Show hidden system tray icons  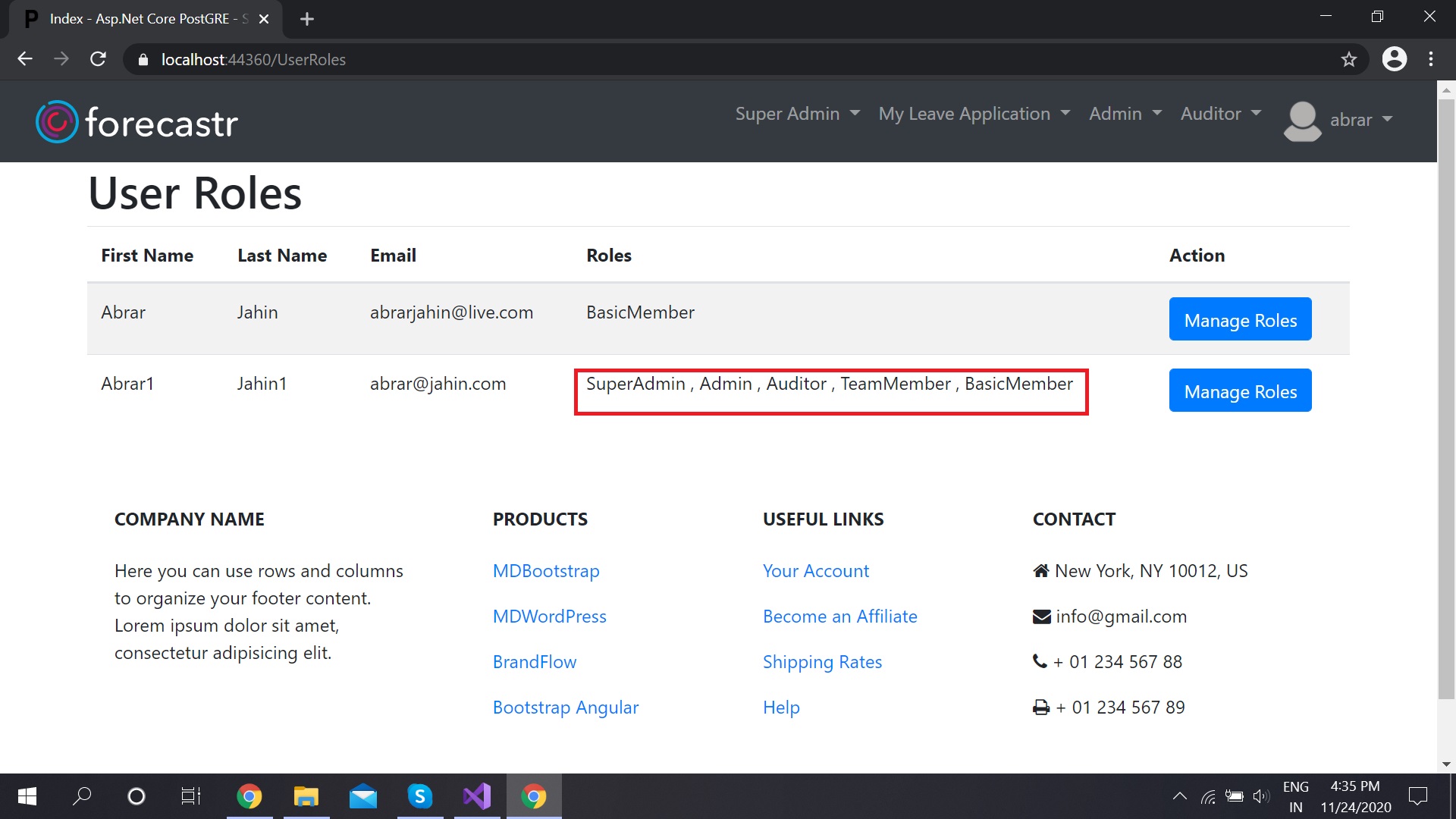[1180, 796]
